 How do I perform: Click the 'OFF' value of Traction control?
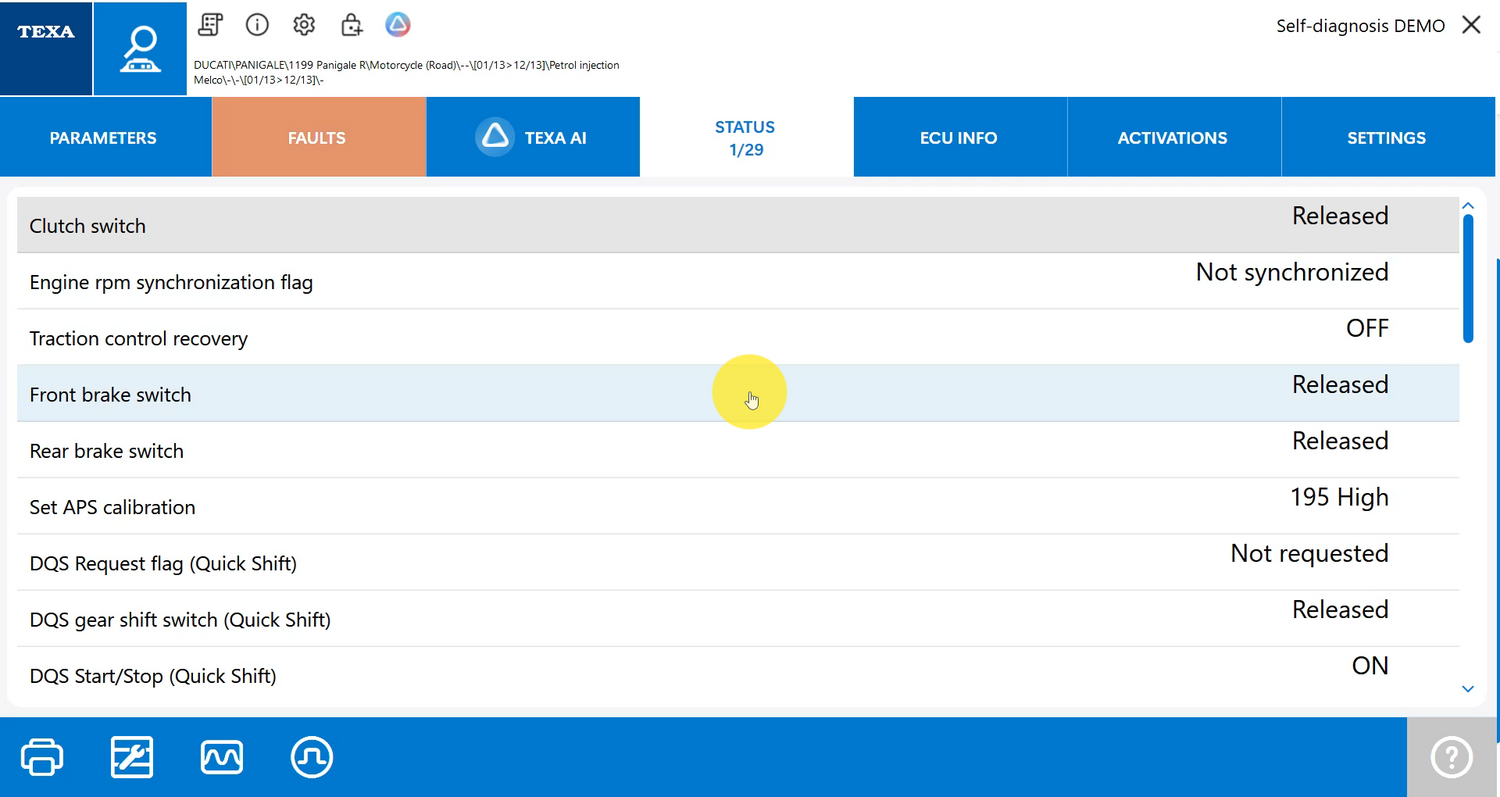pyautogui.click(x=1367, y=328)
